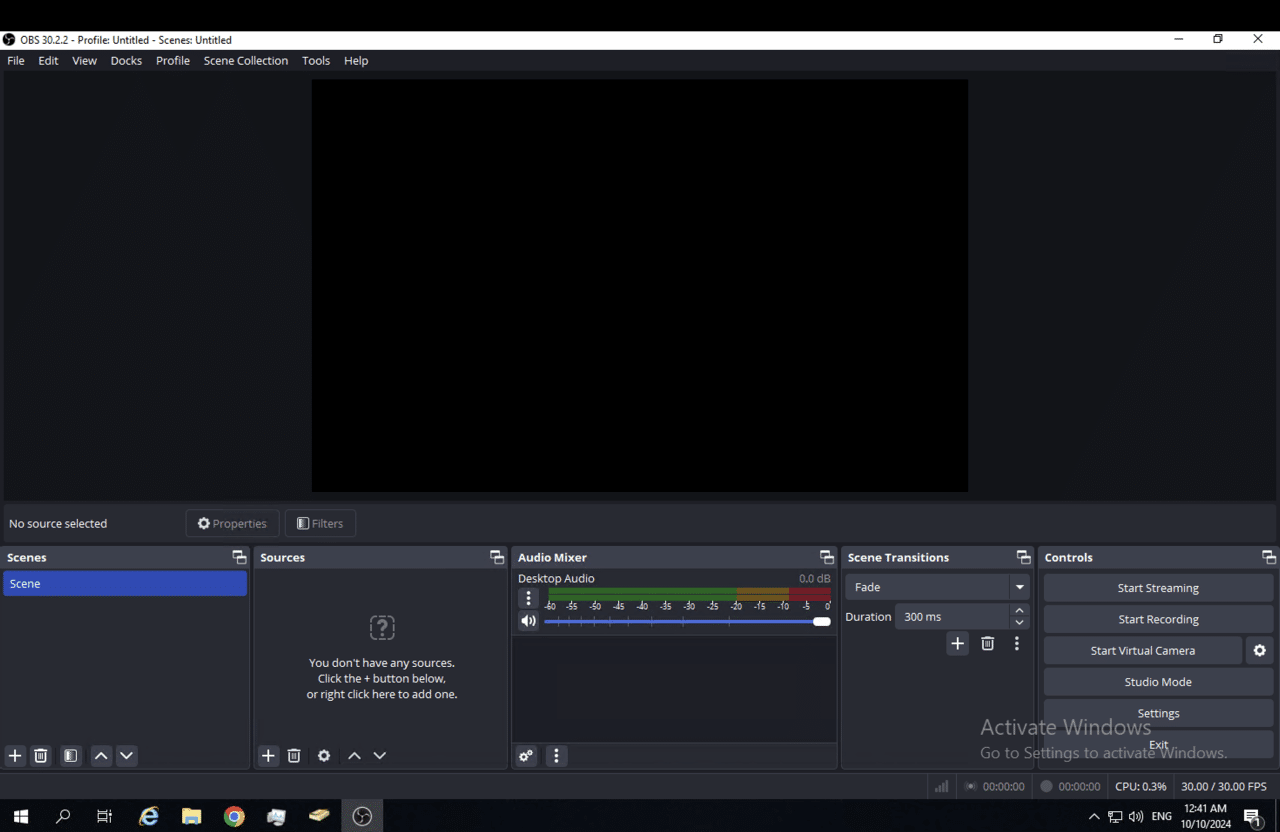Screen dimensions: 1280x832
Task: Move source up with the up arrow icon
Action: (x=354, y=755)
